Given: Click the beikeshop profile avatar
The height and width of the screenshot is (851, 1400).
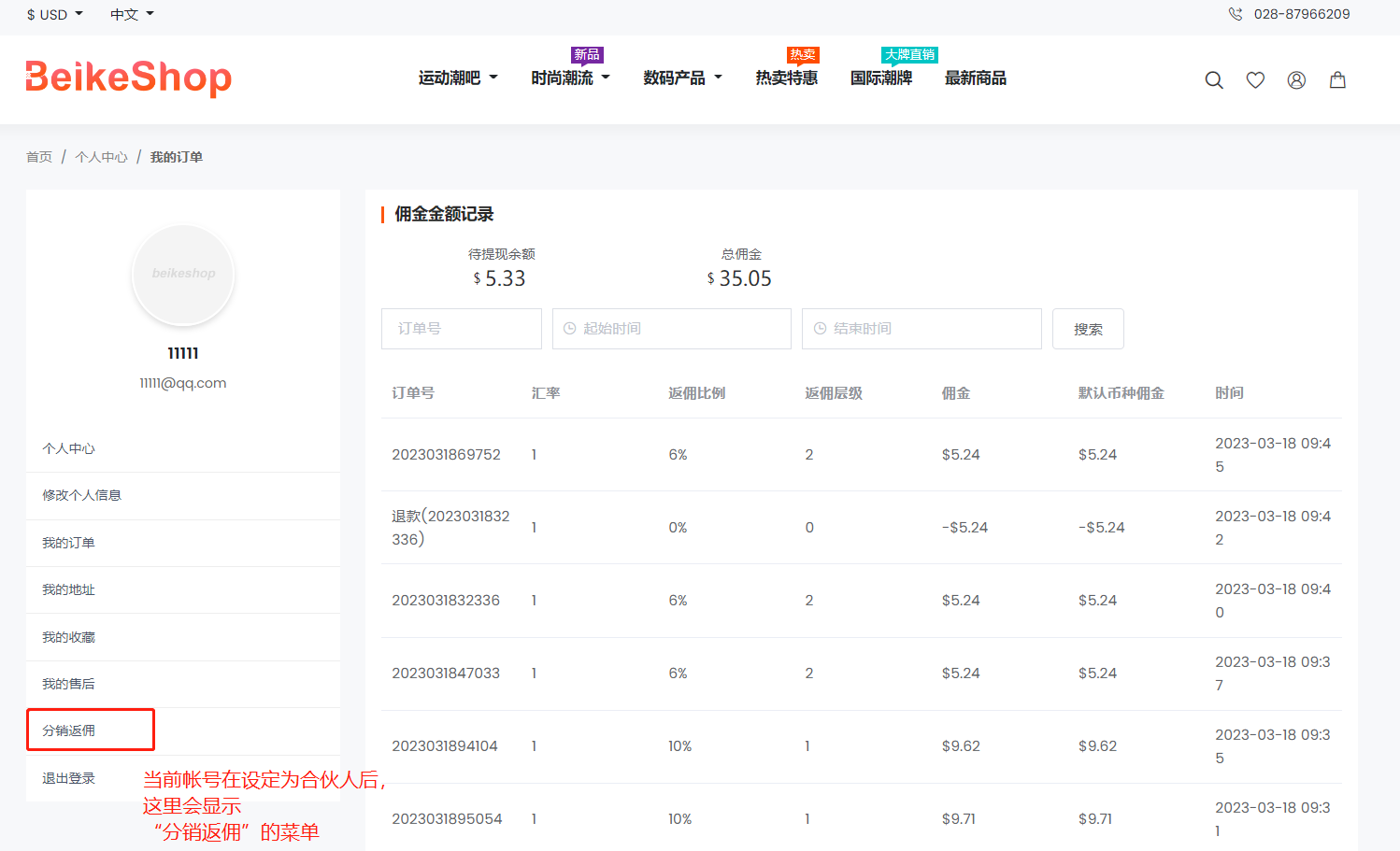Looking at the screenshot, I should 183,275.
